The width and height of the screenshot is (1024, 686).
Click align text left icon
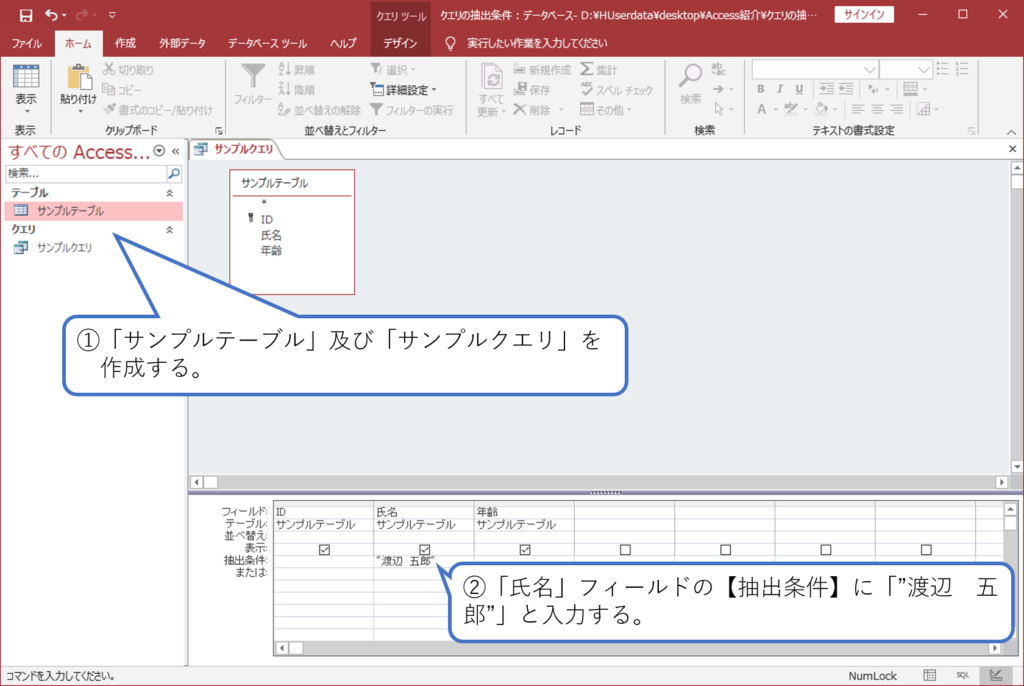tap(857, 109)
